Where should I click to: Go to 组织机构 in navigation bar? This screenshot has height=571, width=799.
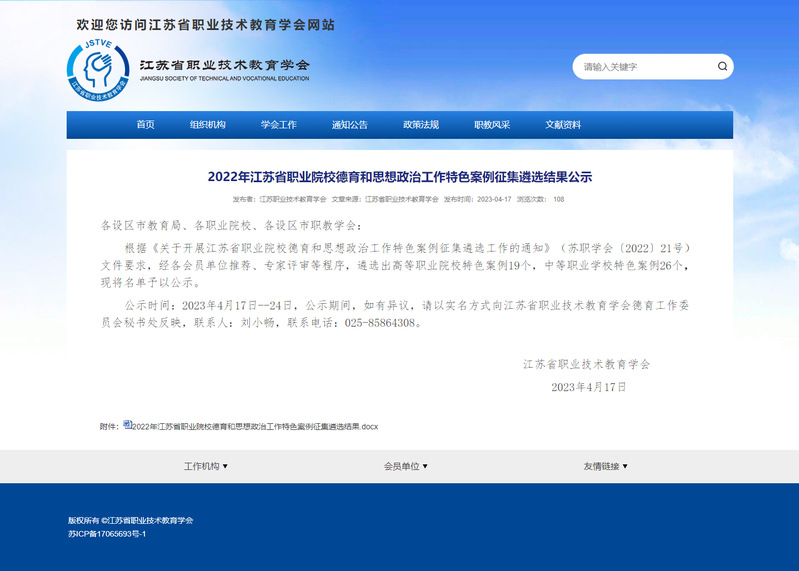(208, 125)
